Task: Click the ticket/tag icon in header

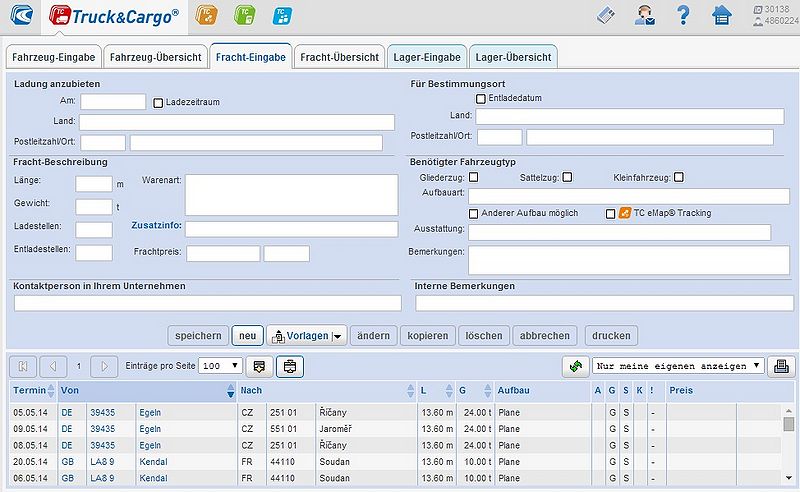Action: [606, 16]
